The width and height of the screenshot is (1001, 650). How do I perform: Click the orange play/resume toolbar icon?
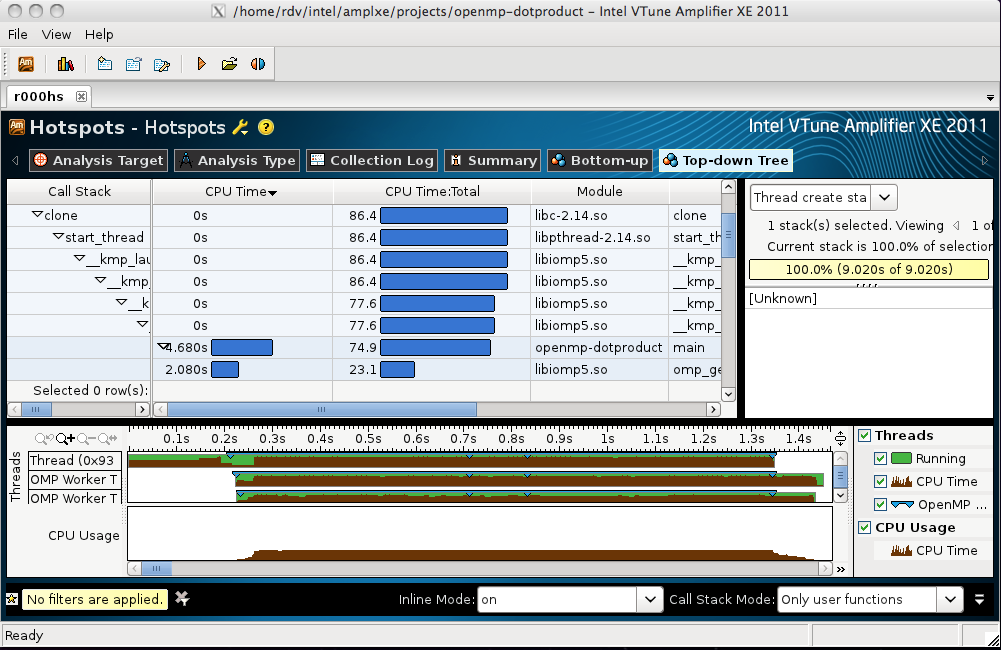coord(201,64)
